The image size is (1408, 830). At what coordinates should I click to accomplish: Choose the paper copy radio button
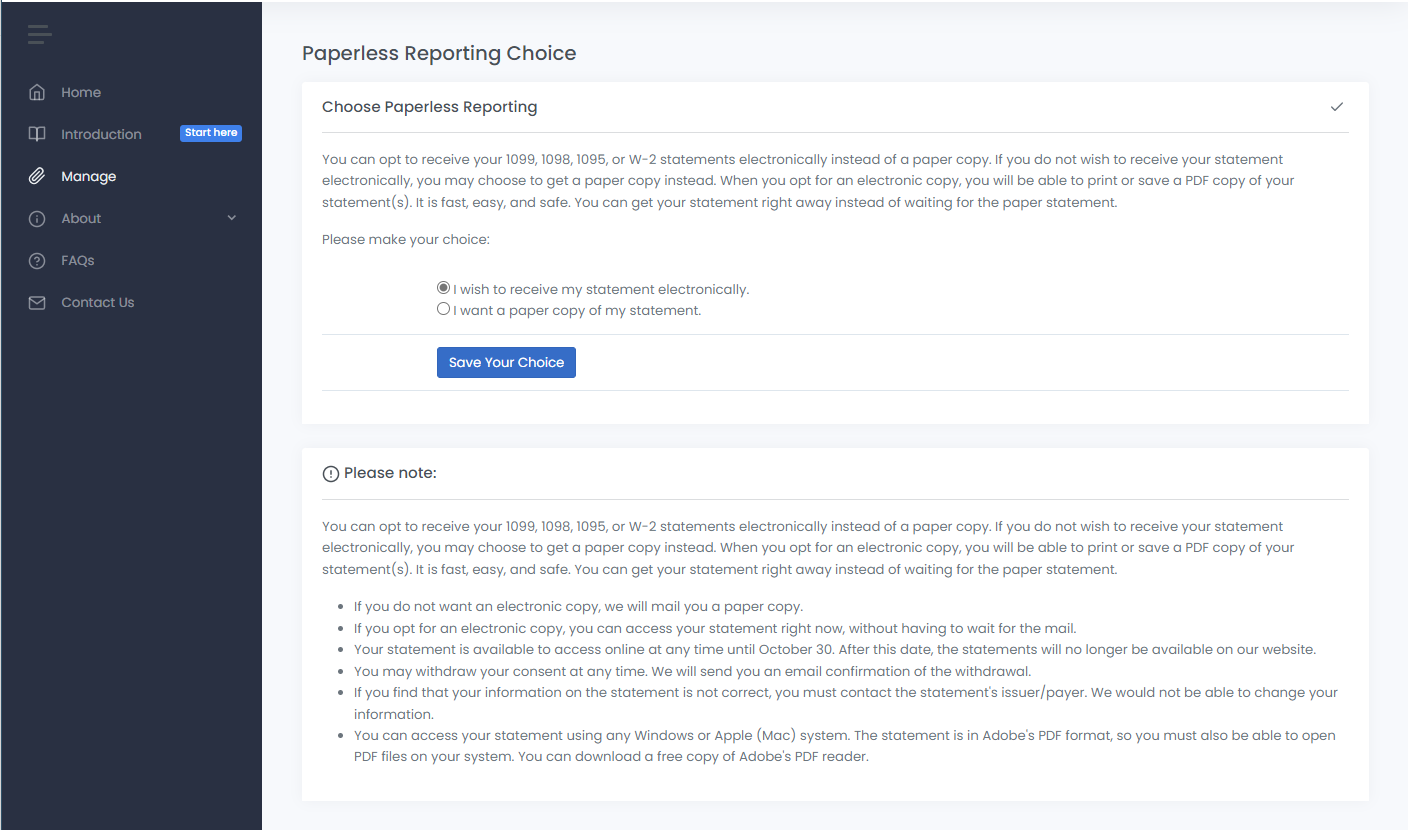tap(444, 309)
